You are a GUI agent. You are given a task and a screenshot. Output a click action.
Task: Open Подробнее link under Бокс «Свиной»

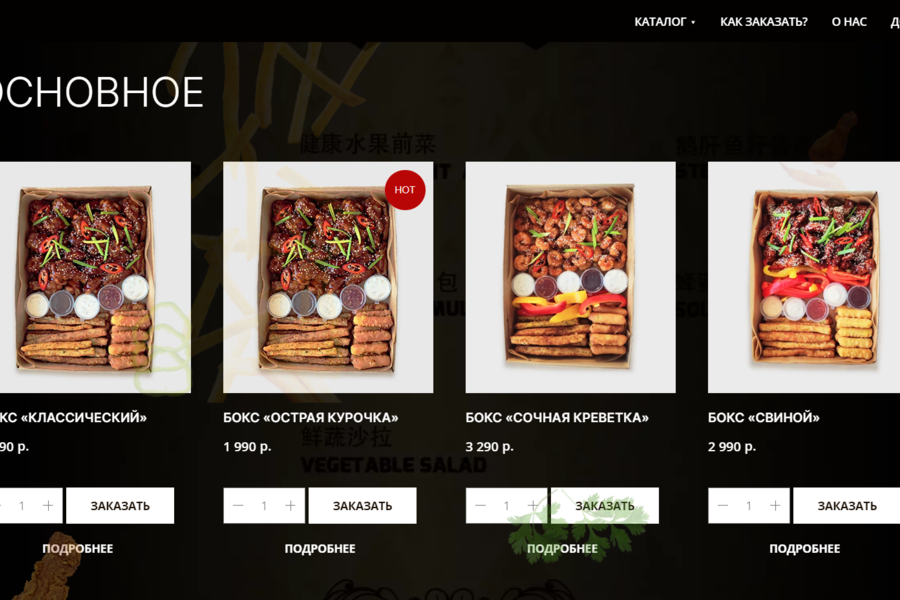(804, 548)
